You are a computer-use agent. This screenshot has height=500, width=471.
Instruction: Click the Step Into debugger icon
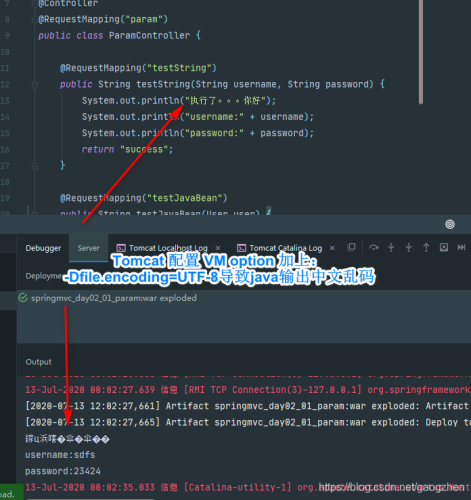391,247
